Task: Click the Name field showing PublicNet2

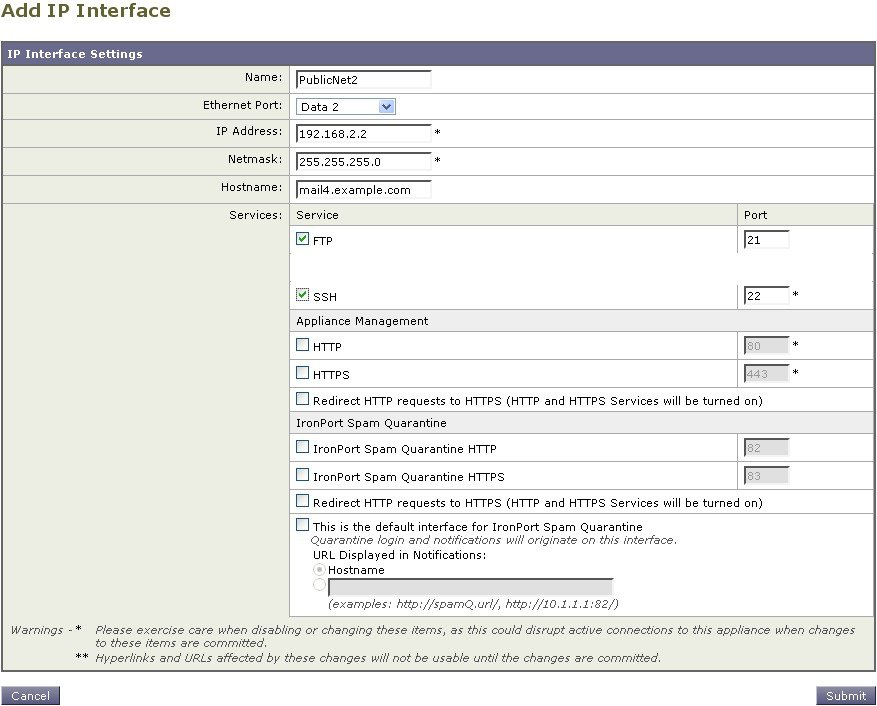Action: tap(362, 79)
